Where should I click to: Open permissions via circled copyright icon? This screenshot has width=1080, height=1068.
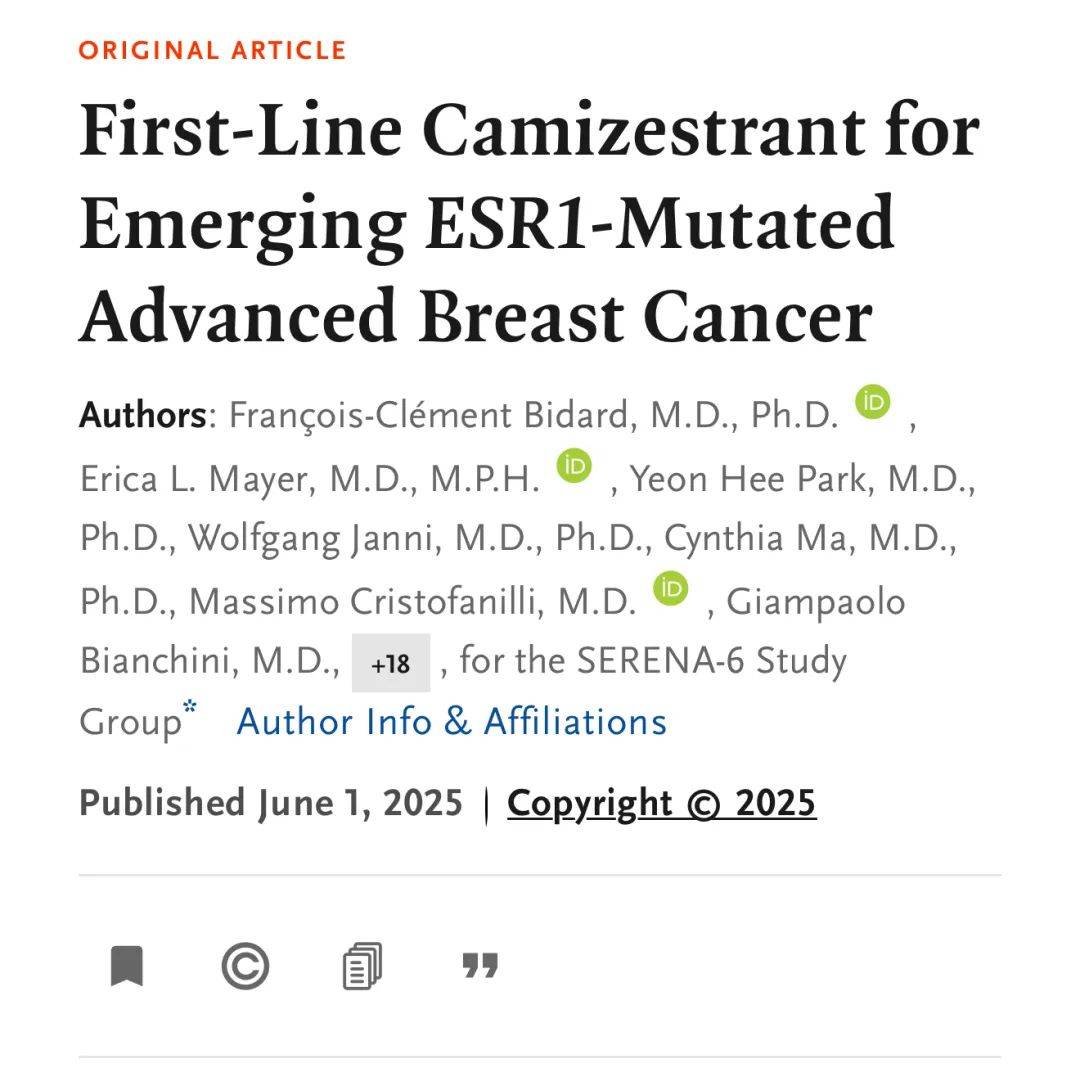click(245, 966)
